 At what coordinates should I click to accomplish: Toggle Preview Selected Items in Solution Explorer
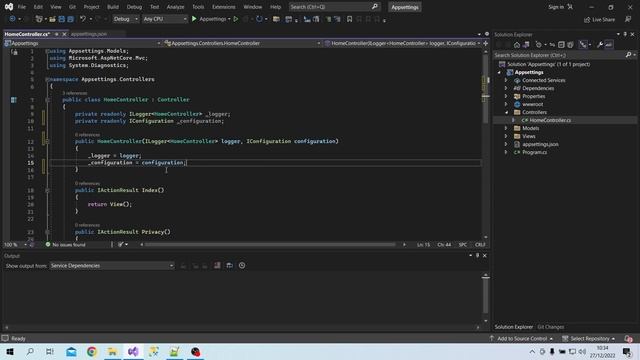609,44
